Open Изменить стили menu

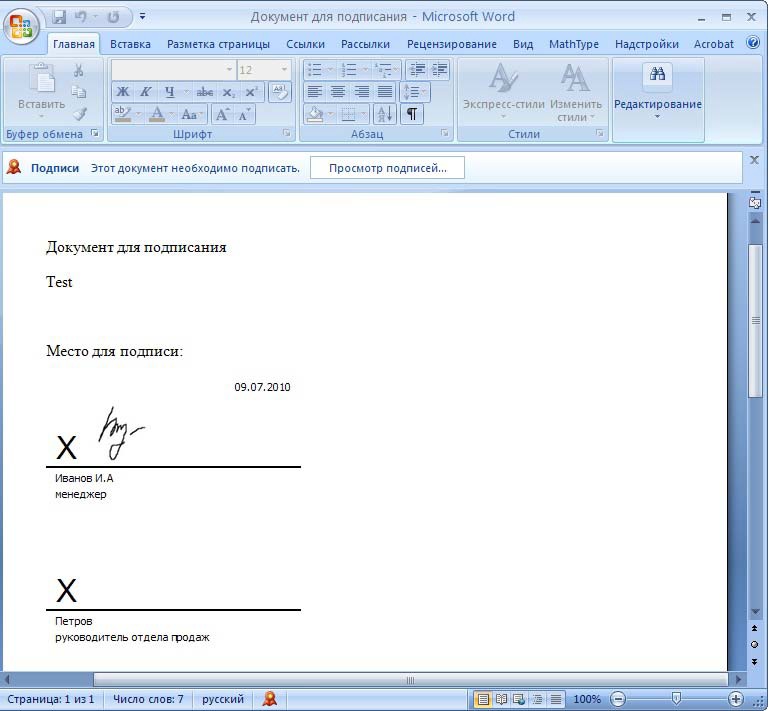576,93
